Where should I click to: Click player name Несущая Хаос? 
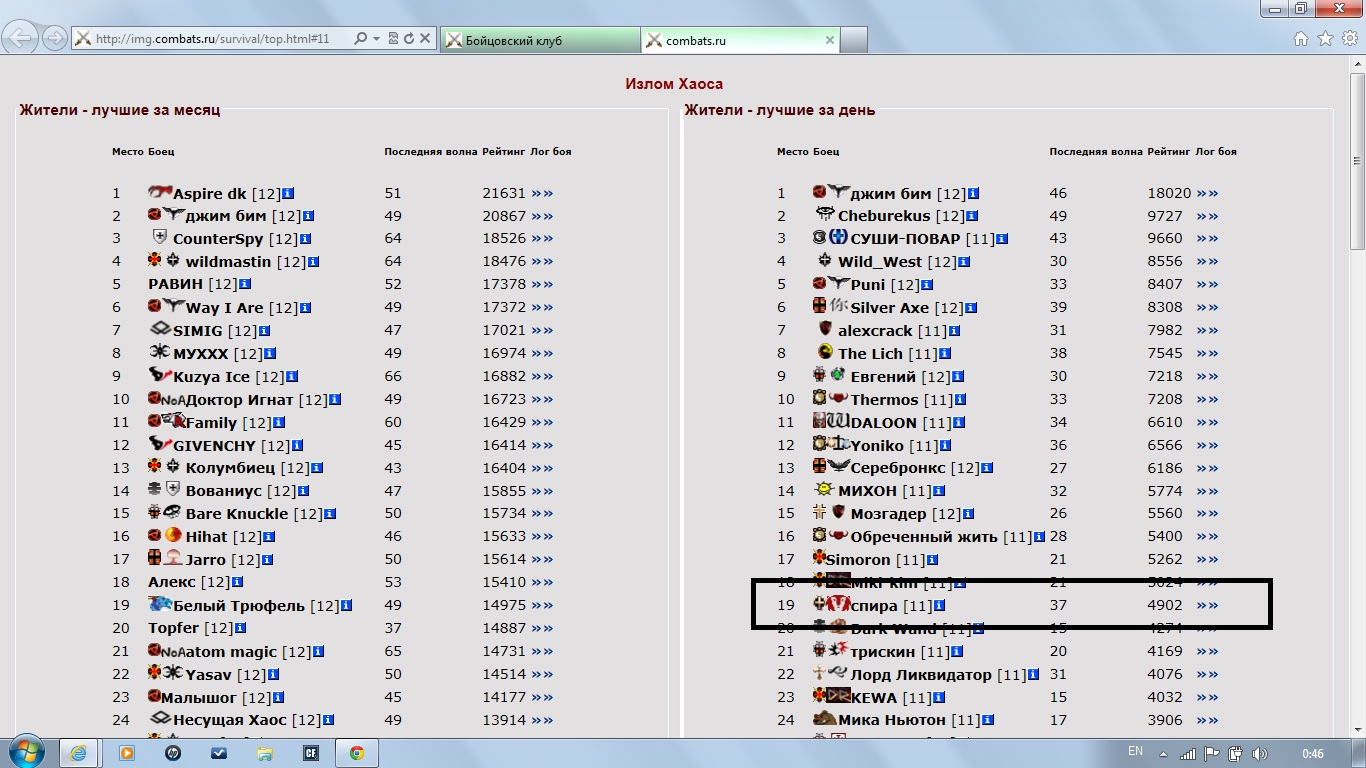[x=229, y=720]
